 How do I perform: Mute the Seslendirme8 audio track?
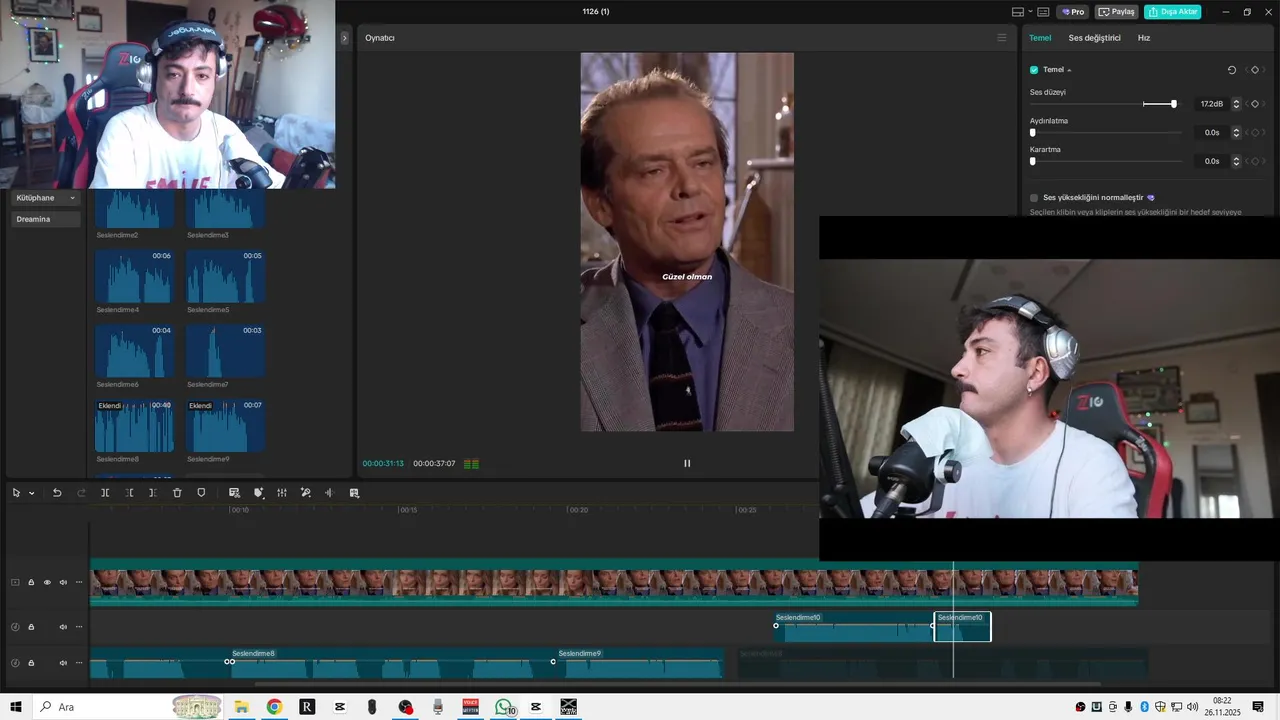(63, 663)
